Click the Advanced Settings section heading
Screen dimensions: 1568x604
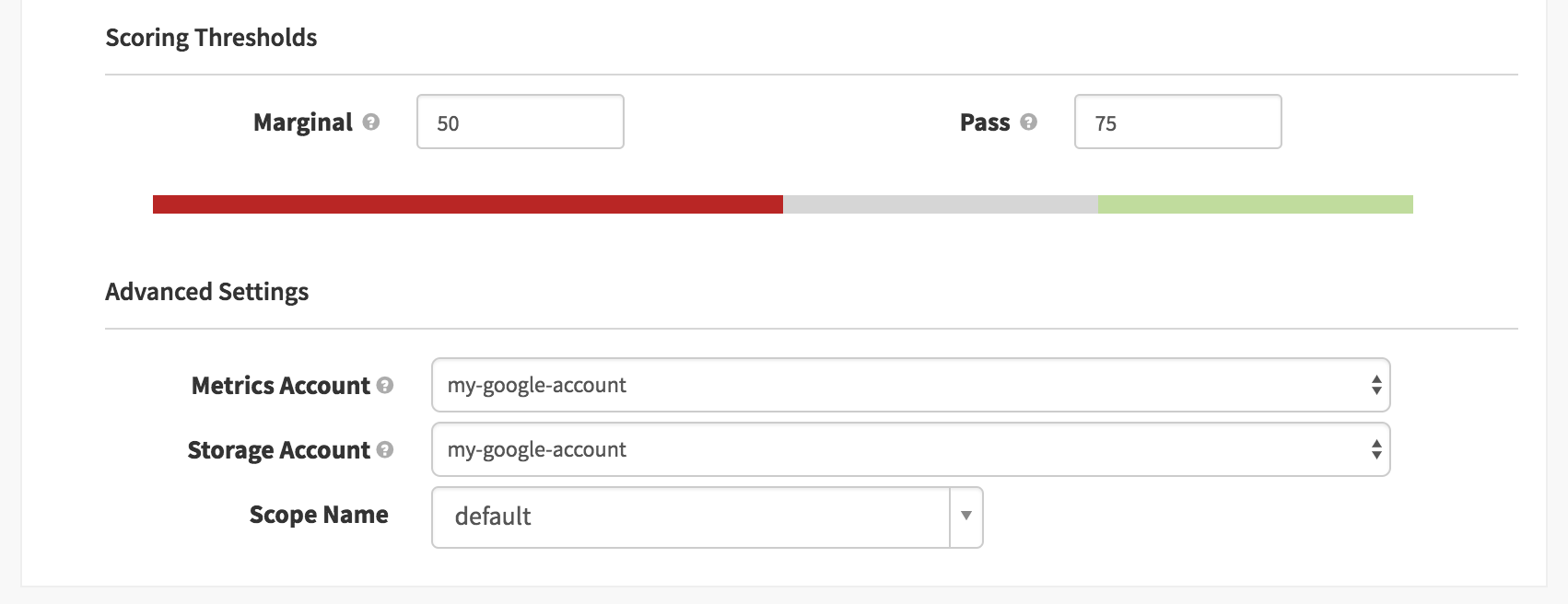(x=207, y=292)
